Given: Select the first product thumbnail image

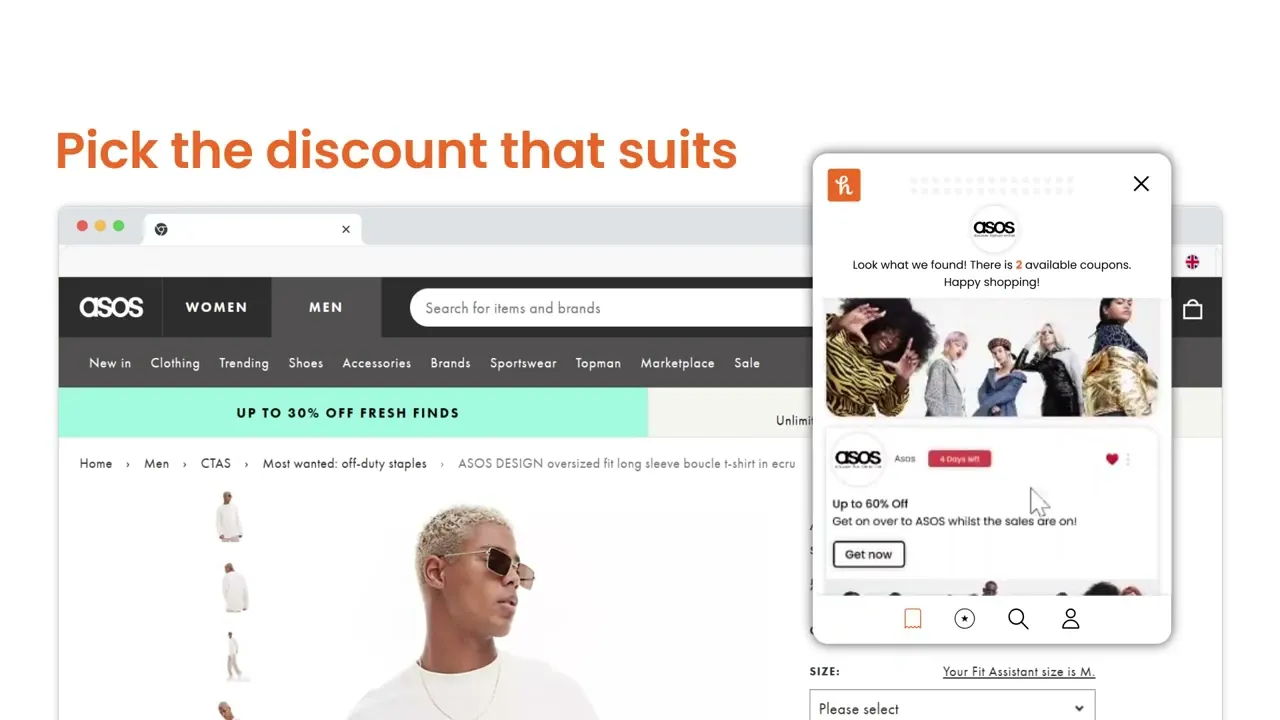Looking at the screenshot, I should point(230,516).
